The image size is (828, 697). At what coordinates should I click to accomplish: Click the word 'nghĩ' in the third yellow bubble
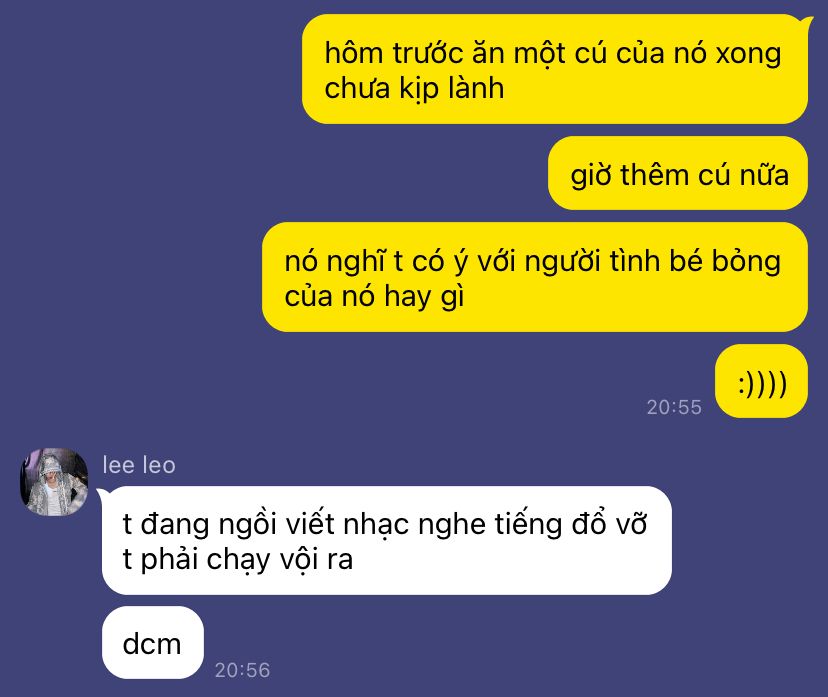click(356, 262)
